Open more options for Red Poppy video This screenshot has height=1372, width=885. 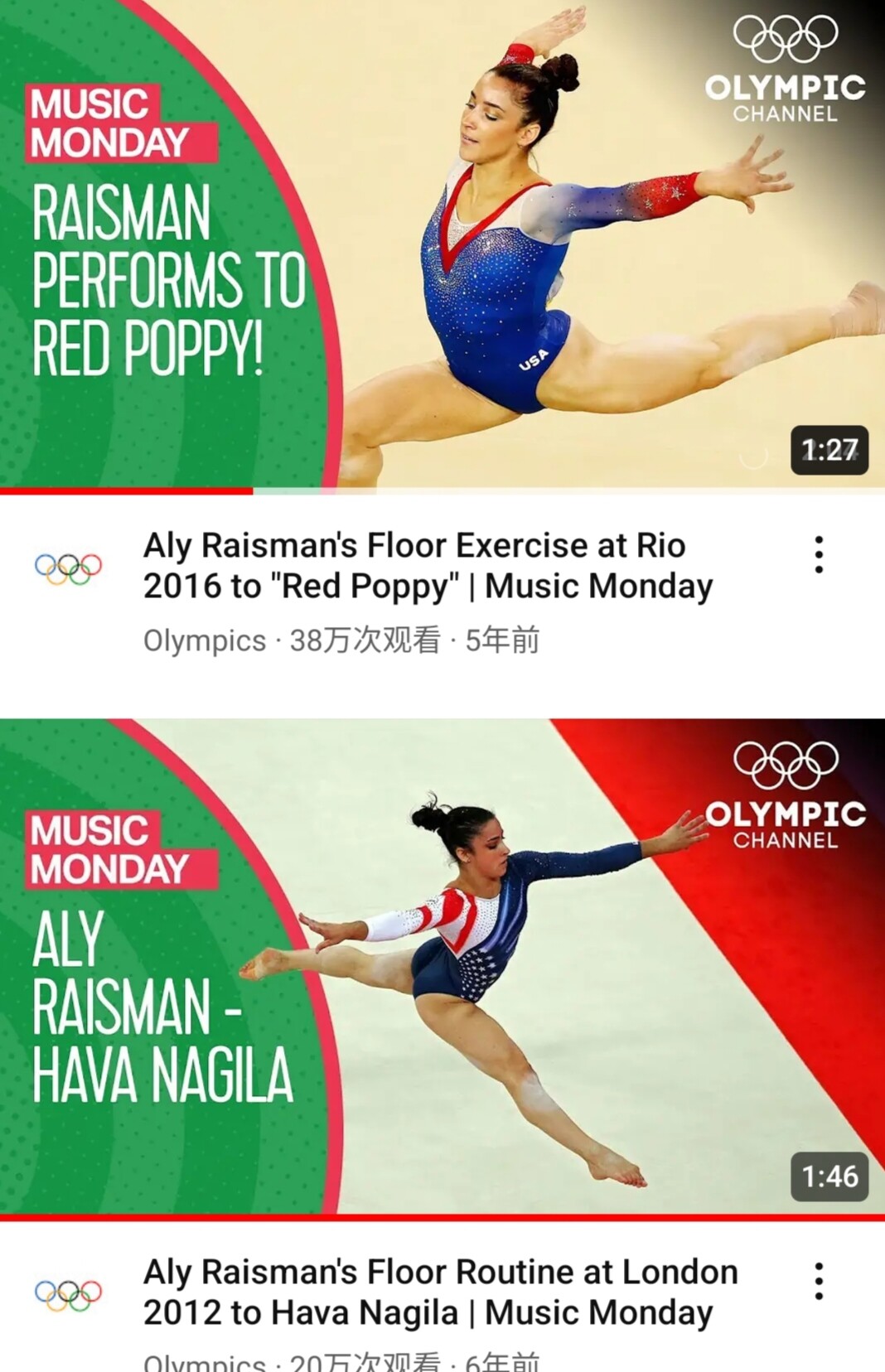[819, 554]
